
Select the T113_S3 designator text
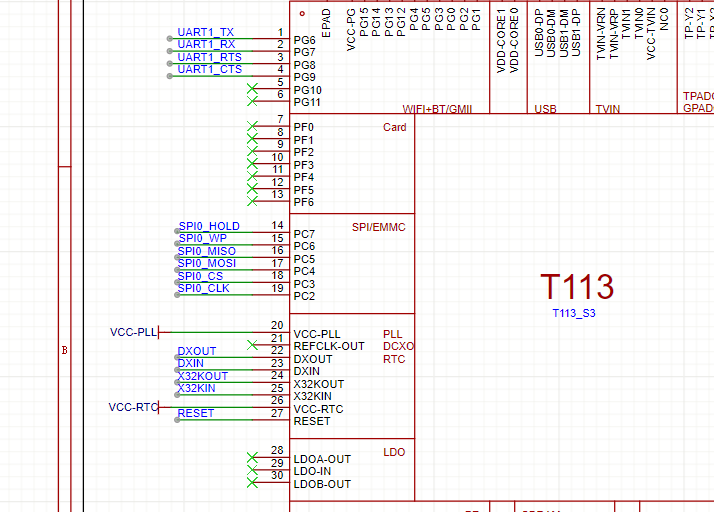(574, 313)
